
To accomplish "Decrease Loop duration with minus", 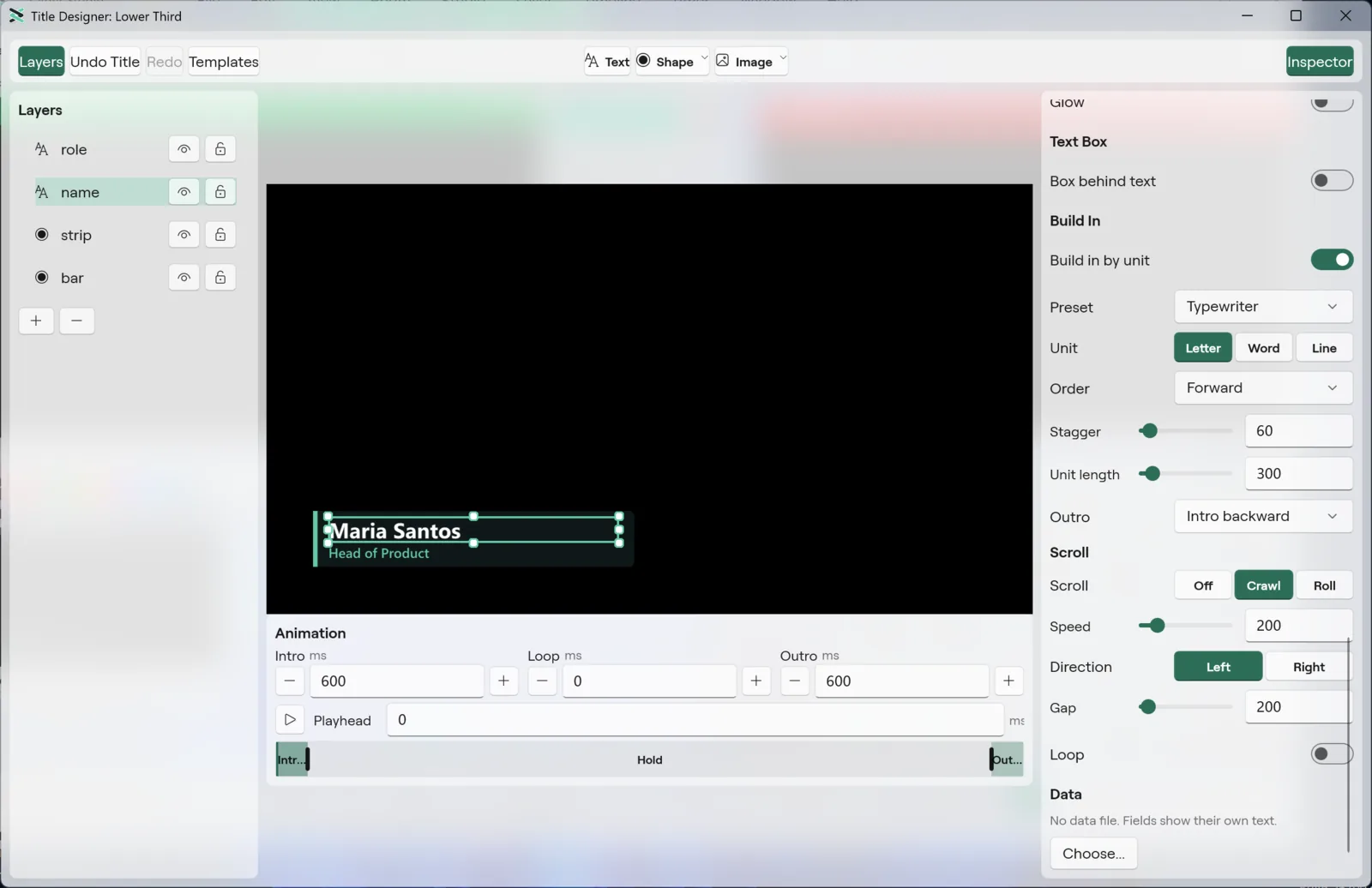I will pyautogui.click(x=542, y=681).
